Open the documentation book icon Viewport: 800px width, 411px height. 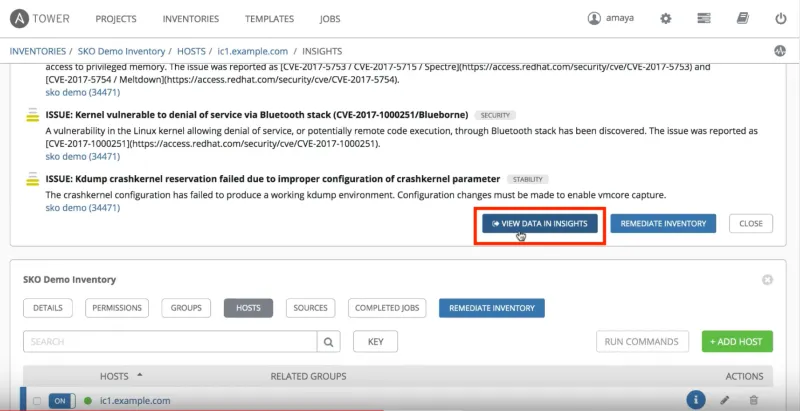[742, 19]
